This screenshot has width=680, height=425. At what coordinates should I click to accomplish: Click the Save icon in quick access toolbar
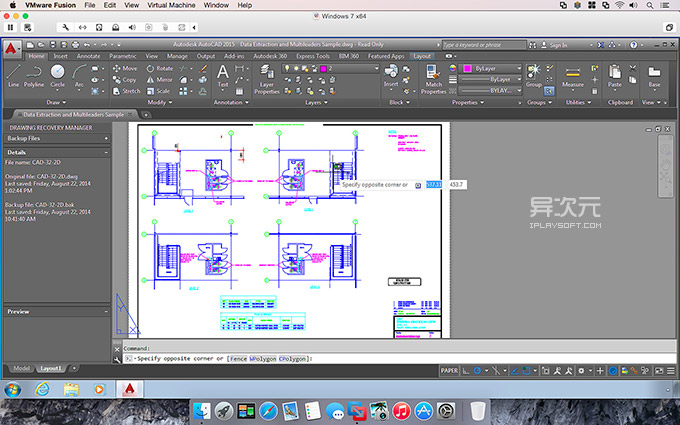point(53,45)
